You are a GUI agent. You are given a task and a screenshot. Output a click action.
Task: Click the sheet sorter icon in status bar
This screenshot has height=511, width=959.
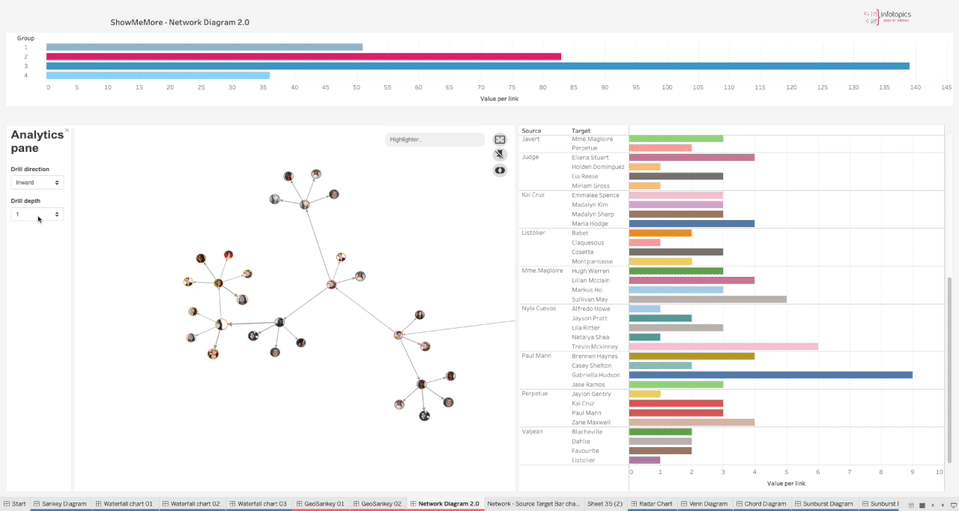click(922, 505)
